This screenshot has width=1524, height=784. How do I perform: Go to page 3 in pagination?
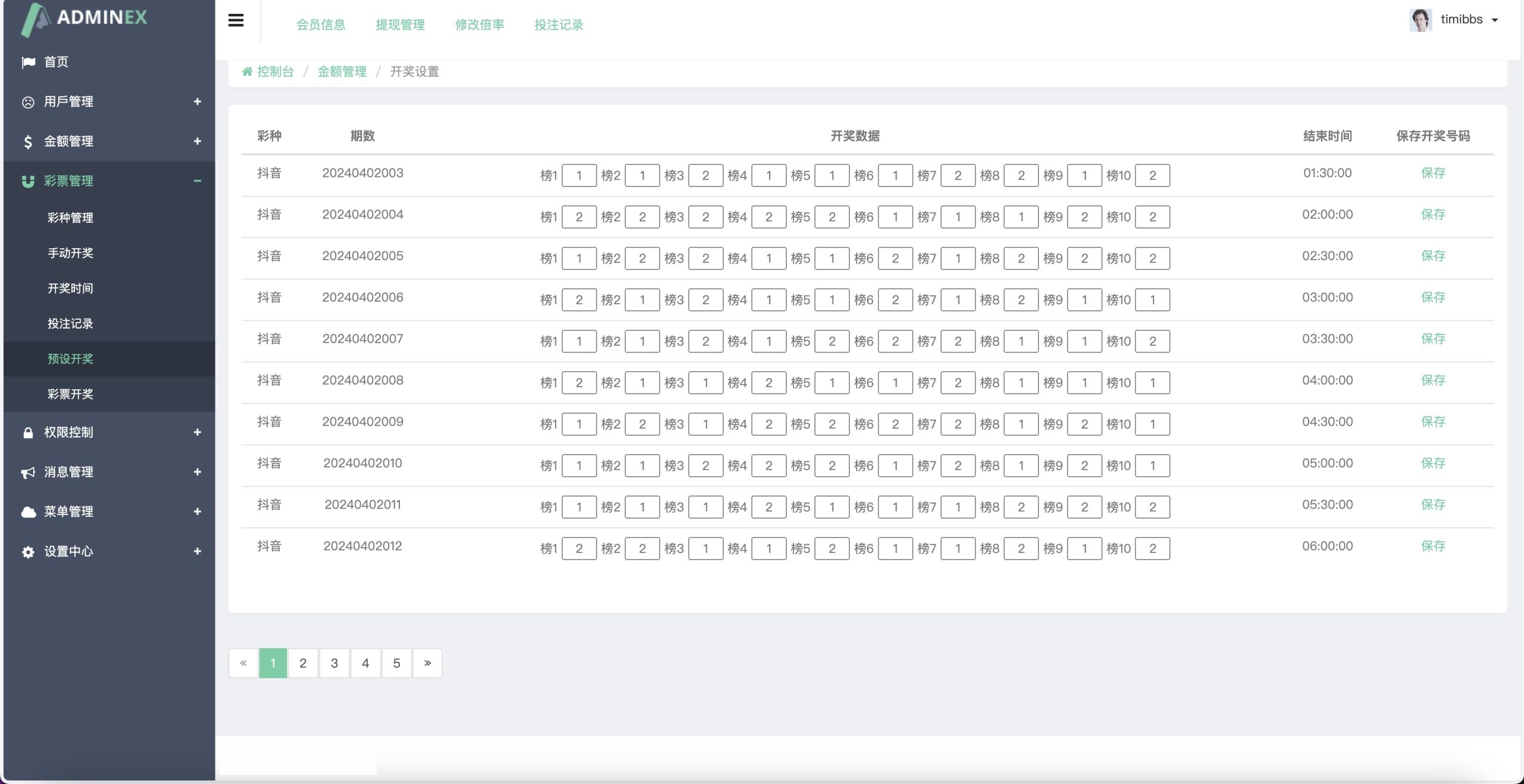335,663
